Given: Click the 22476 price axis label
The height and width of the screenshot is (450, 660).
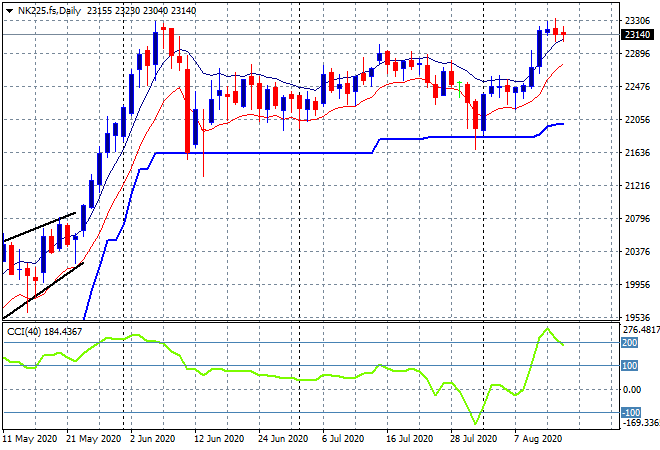Looking at the screenshot, I should click(x=638, y=87).
